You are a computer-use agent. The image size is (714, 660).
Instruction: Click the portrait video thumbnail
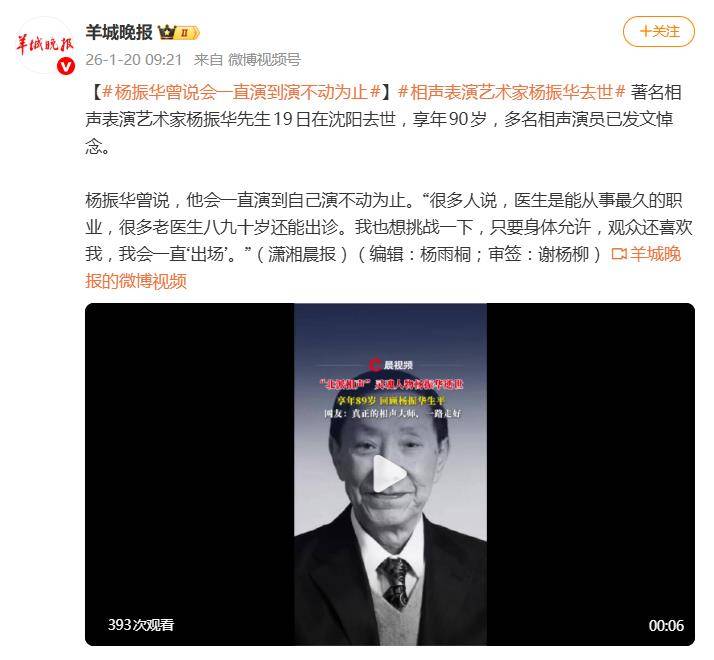point(390,474)
